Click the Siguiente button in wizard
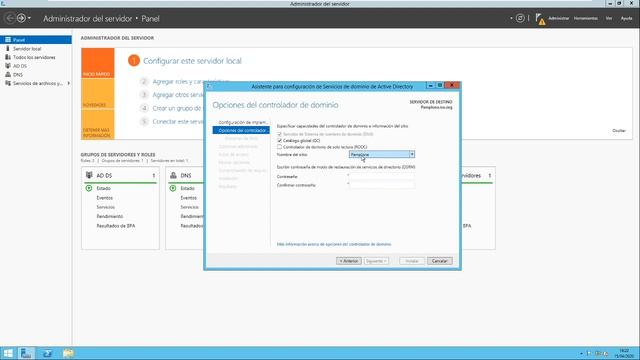 376,261
